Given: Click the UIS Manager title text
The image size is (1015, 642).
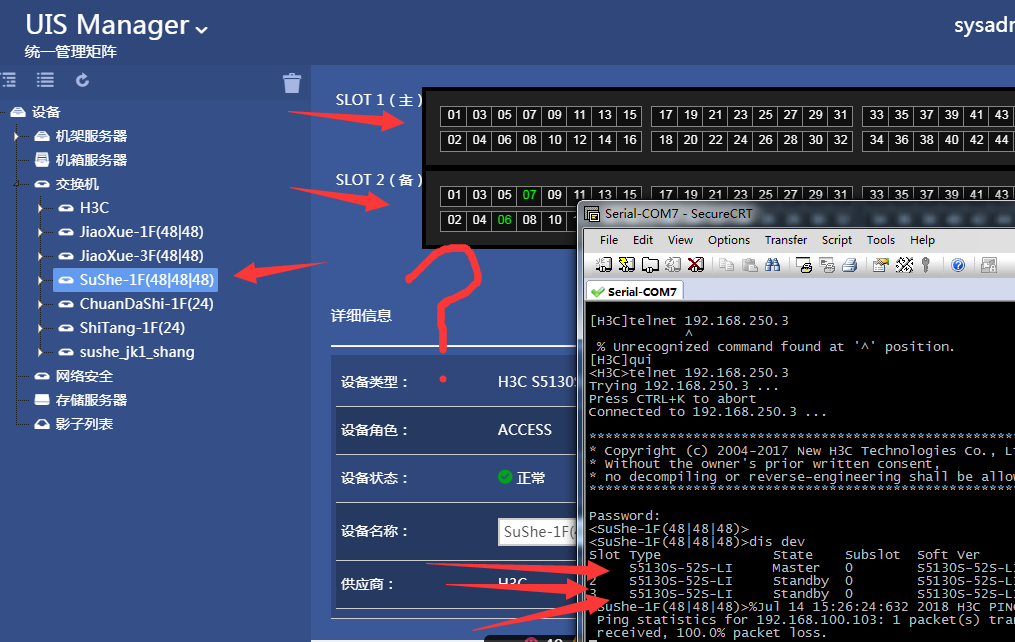Looking at the screenshot, I should (x=107, y=25).
